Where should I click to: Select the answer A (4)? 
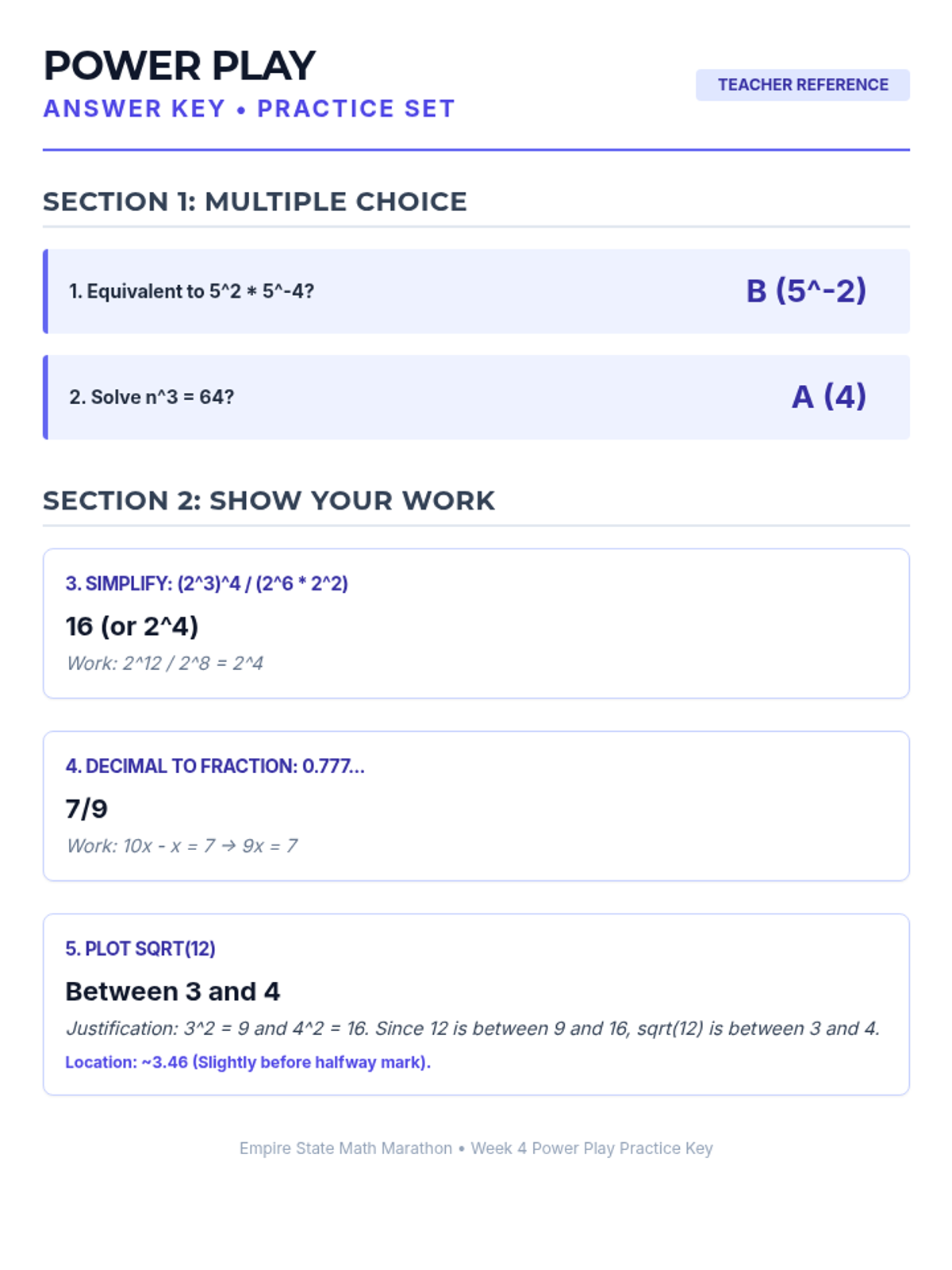tap(829, 396)
